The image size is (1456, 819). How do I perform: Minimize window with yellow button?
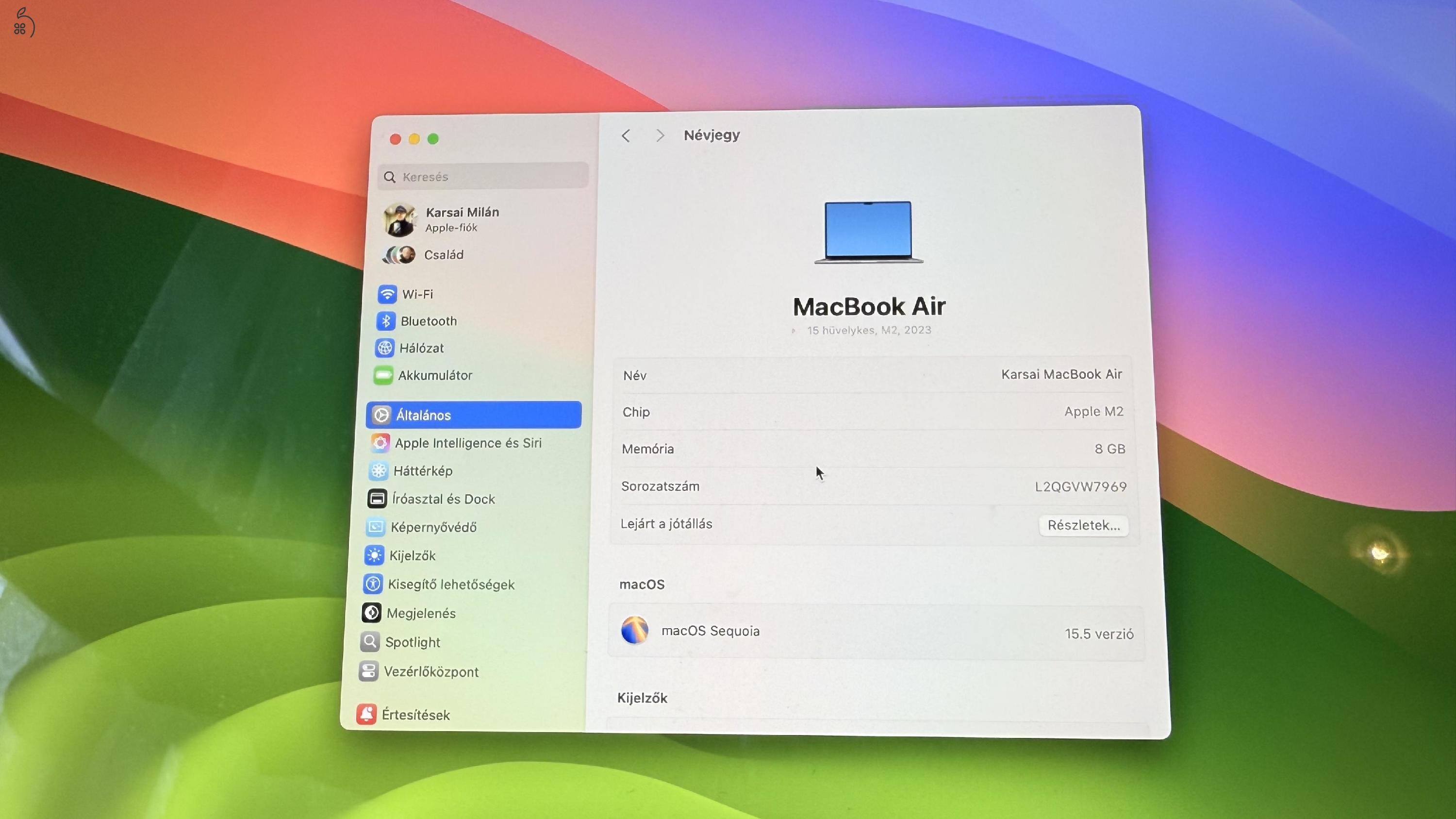(x=414, y=139)
